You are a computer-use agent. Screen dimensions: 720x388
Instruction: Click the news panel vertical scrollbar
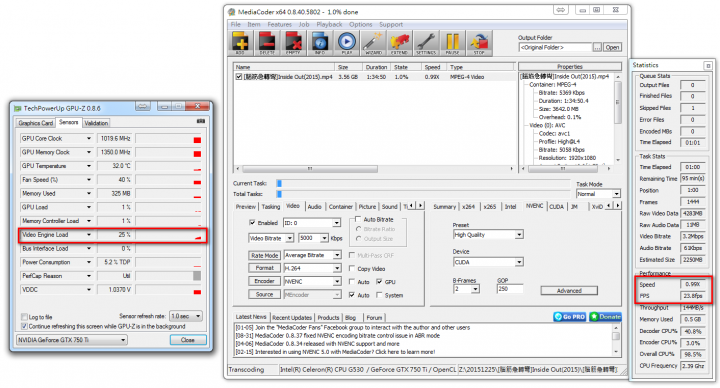point(616,339)
